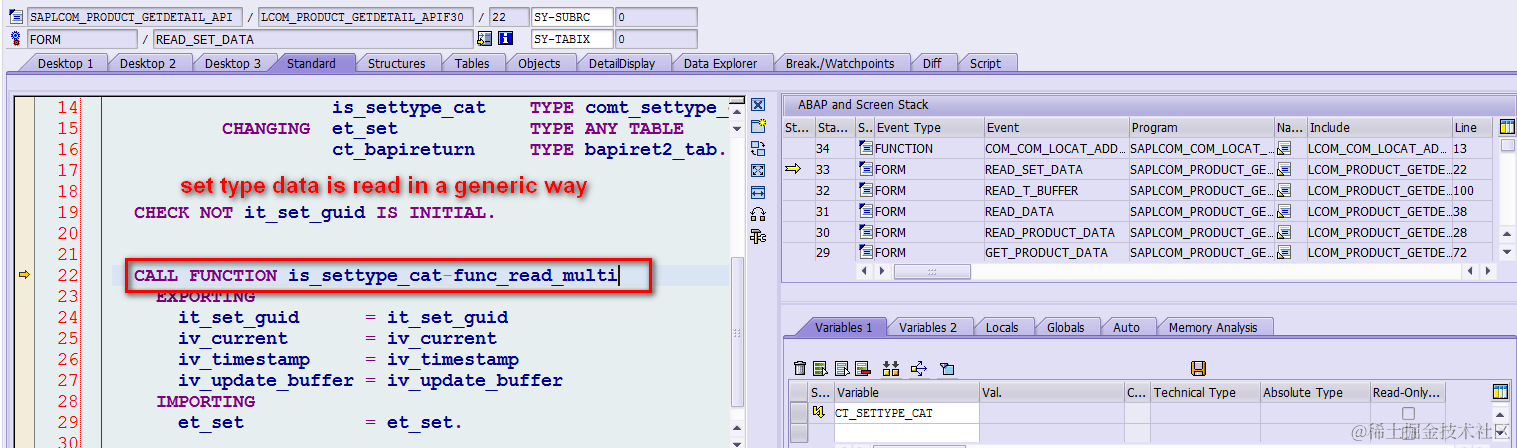Switch to the Desktop 3 tab

click(233, 63)
